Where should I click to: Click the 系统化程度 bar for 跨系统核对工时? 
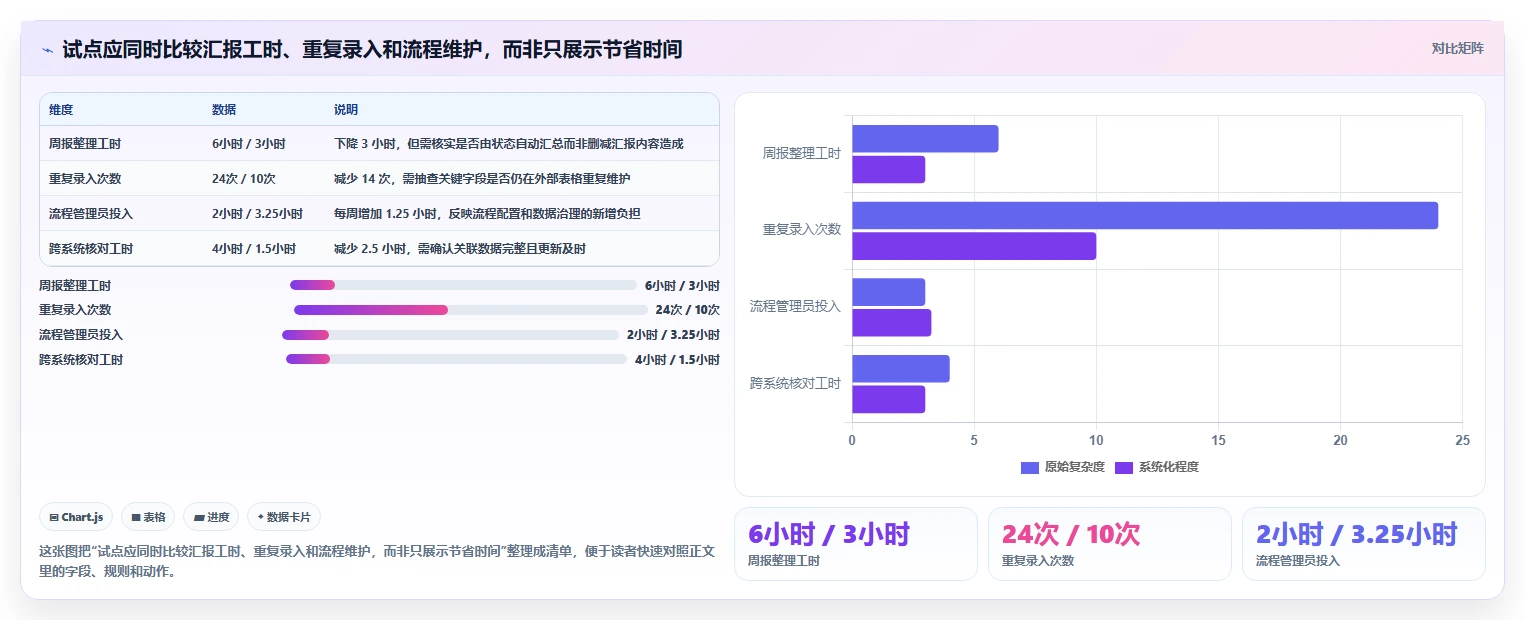pyautogui.click(x=888, y=399)
